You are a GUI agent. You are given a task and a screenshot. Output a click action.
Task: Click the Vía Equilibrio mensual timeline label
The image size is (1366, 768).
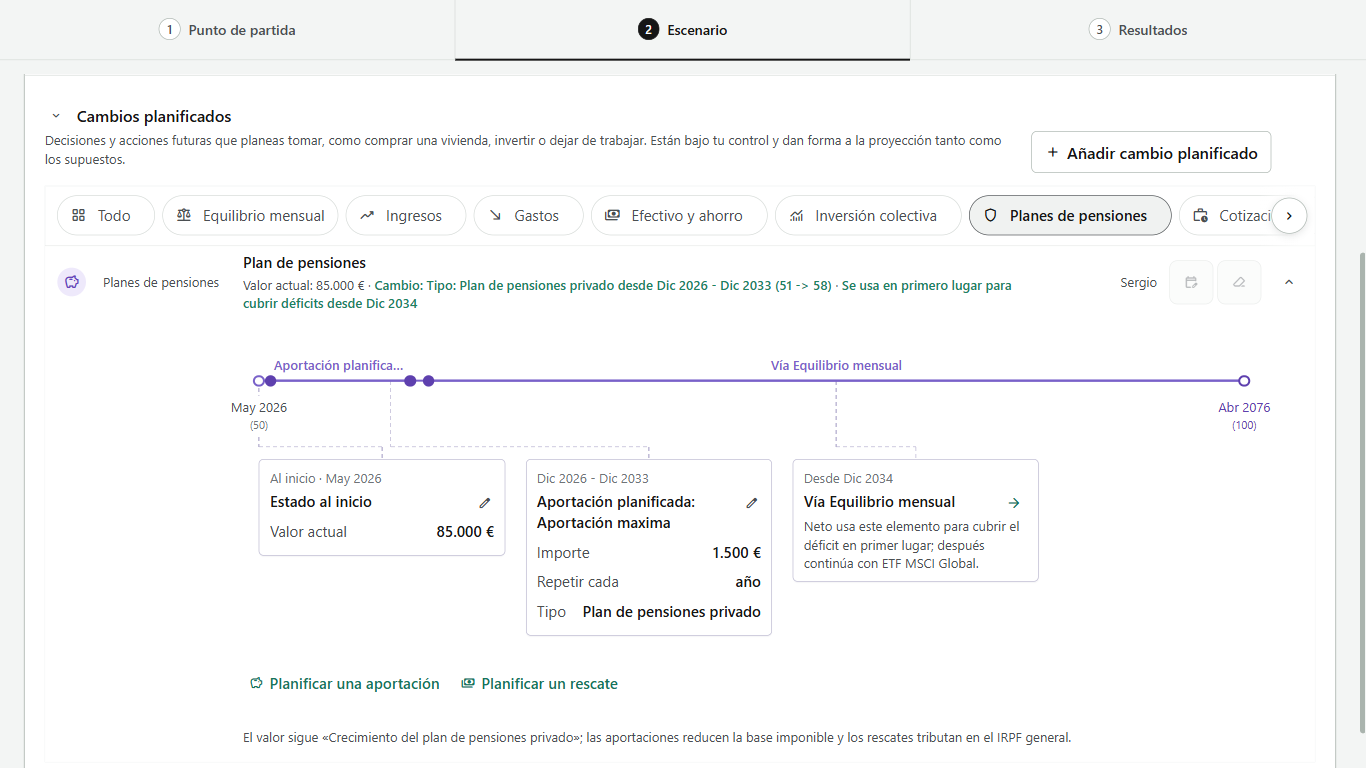click(836, 365)
